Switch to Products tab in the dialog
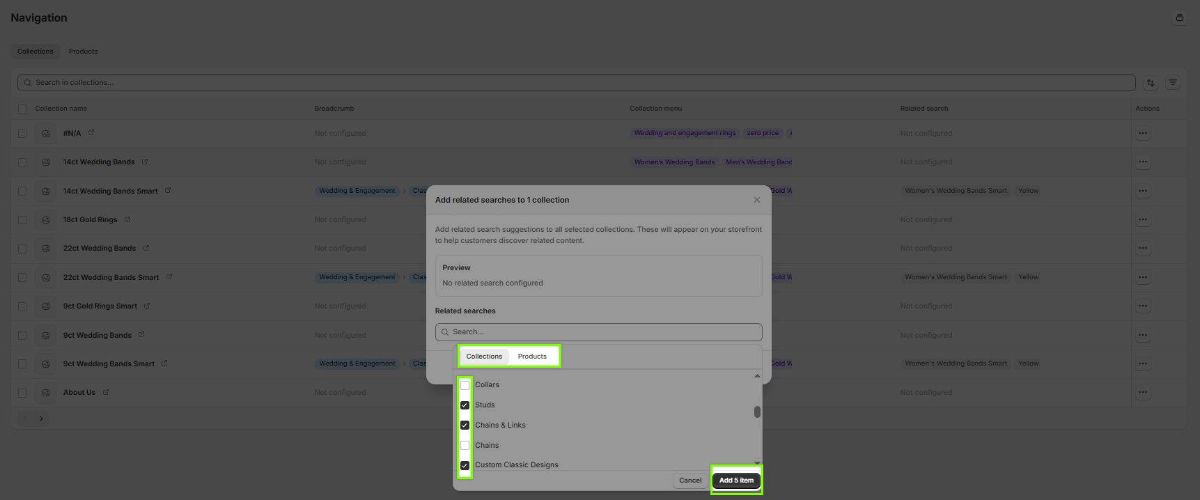 pyautogui.click(x=532, y=356)
